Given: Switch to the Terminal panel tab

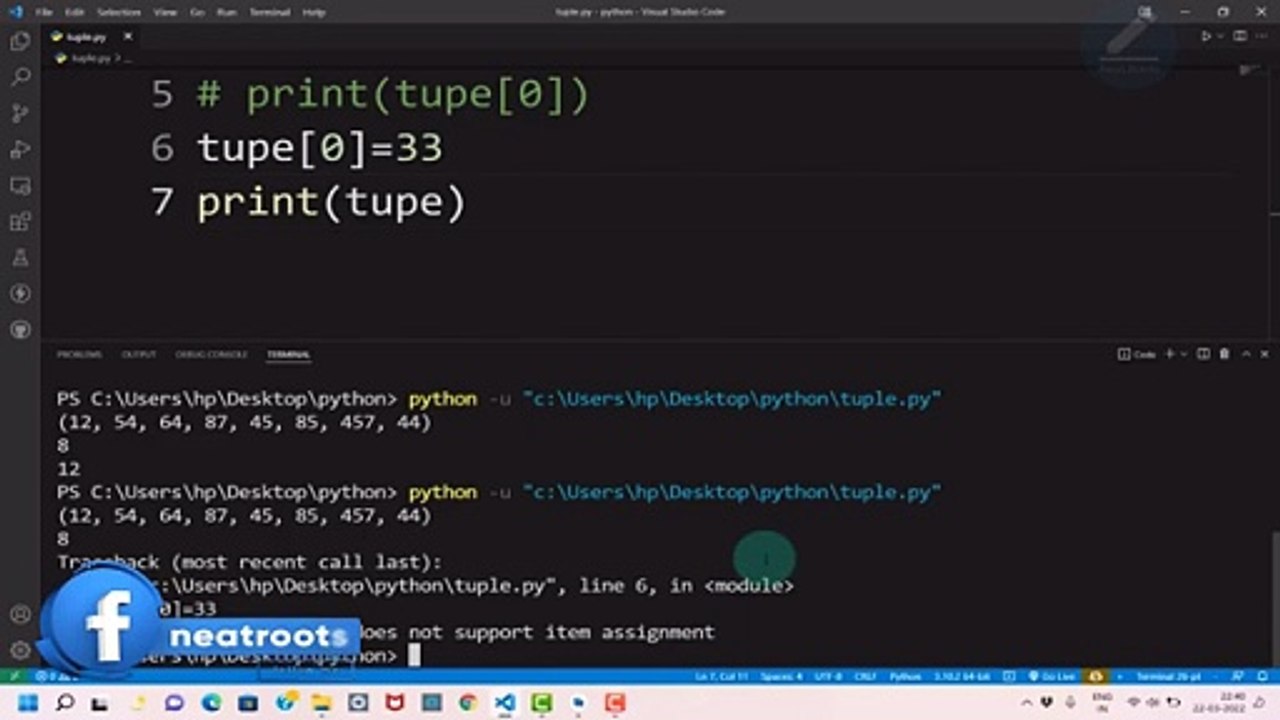Looking at the screenshot, I should click(x=288, y=354).
